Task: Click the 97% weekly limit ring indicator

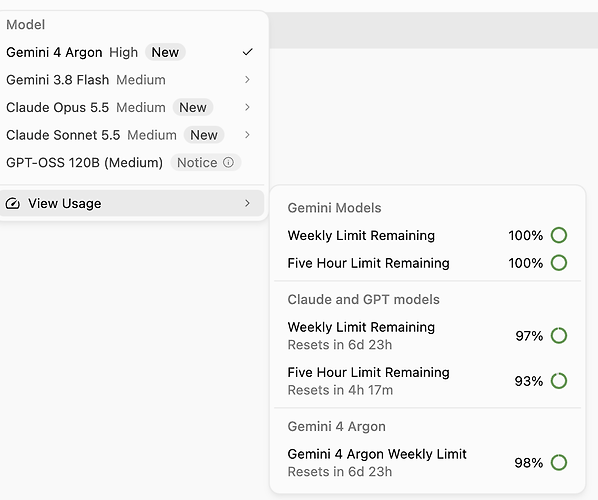Action: pos(559,336)
